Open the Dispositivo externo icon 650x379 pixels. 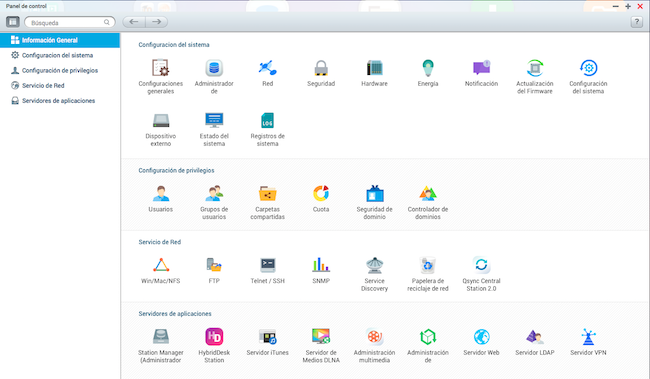click(160, 121)
